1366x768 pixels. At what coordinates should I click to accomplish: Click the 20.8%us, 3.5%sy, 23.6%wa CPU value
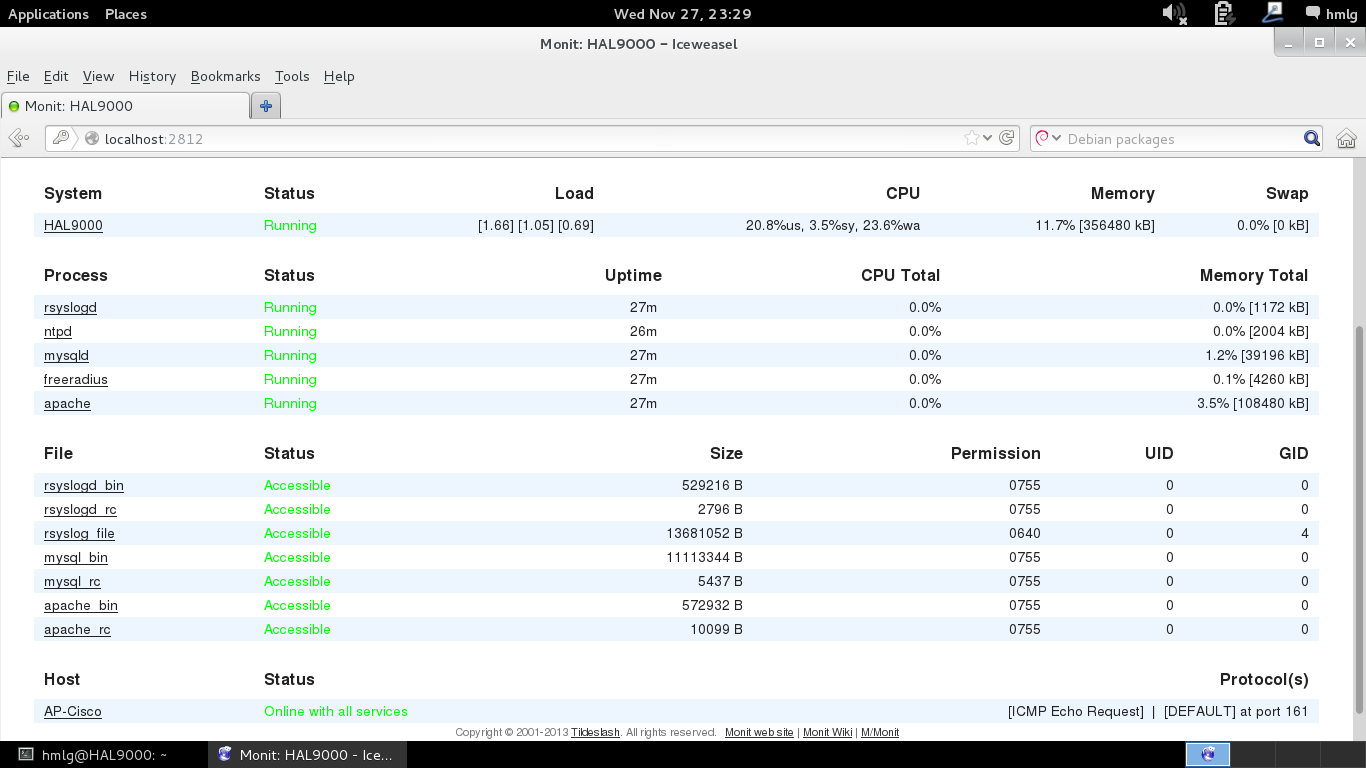[833, 225]
